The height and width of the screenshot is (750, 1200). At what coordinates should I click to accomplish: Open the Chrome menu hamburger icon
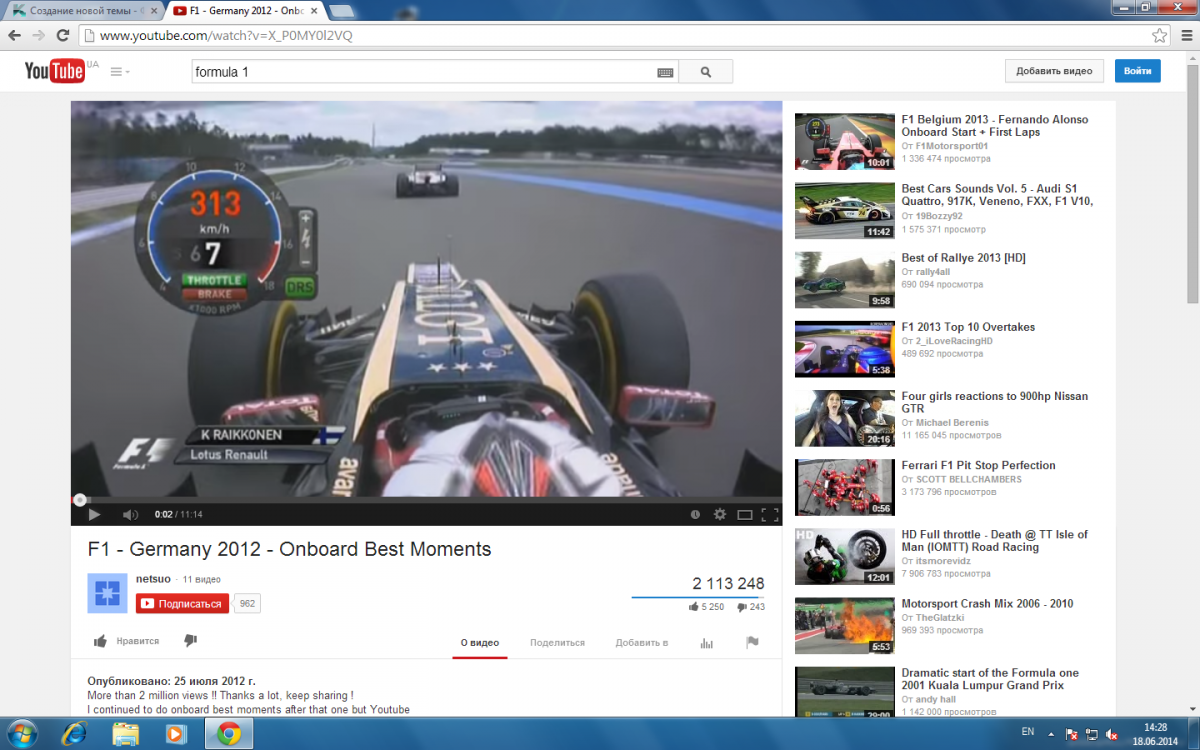tap(1185, 35)
